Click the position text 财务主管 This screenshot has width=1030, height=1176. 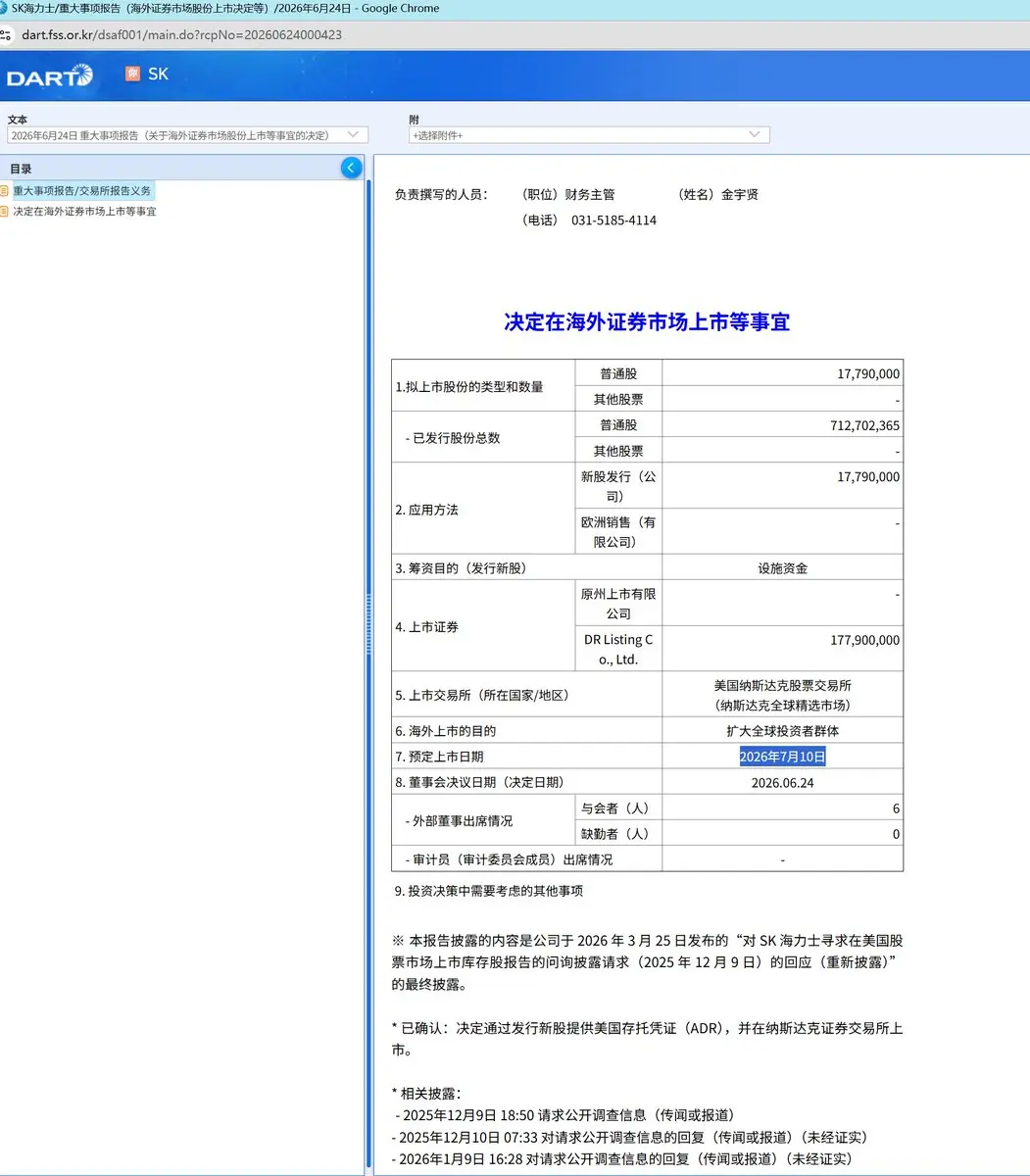[590, 194]
